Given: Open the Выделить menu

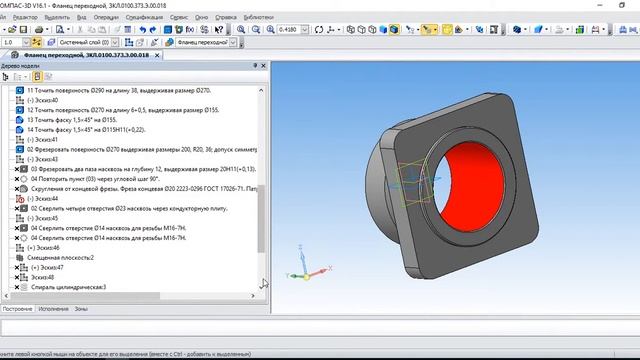Looking at the screenshot, I should pyautogui.click(x=57, y=17).
